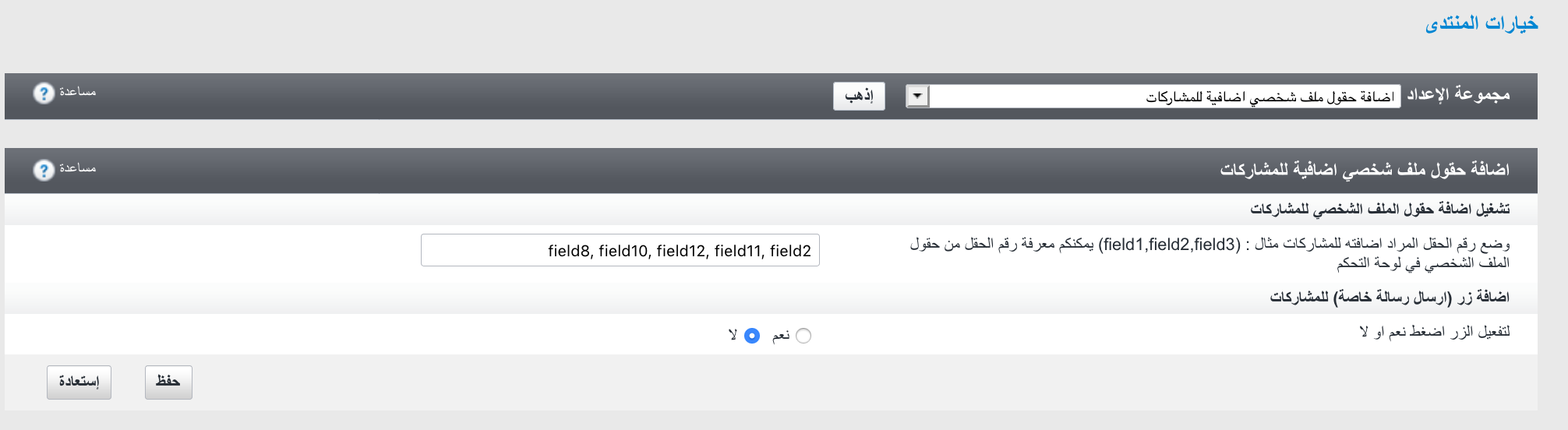Select the نعم radio button
This screenshot has height=430, width=1568.
pyautogui.click(x=803, y=336)
